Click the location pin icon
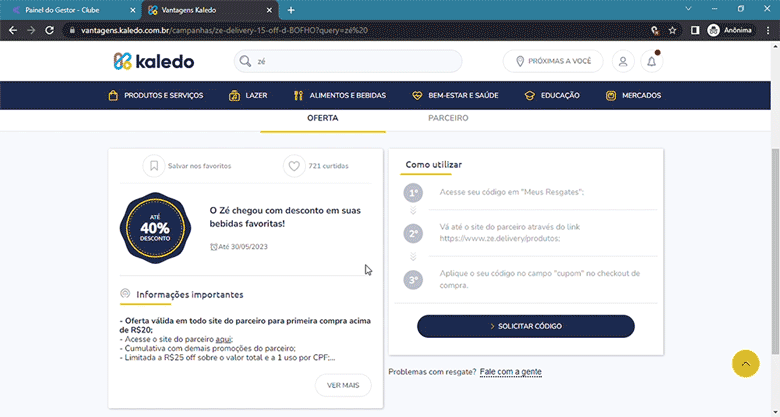 (520, 61)
